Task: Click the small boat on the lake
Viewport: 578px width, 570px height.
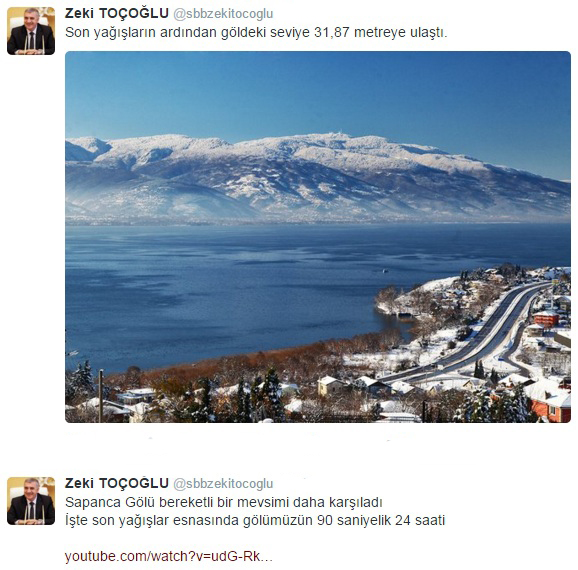Action: point(385,271)
